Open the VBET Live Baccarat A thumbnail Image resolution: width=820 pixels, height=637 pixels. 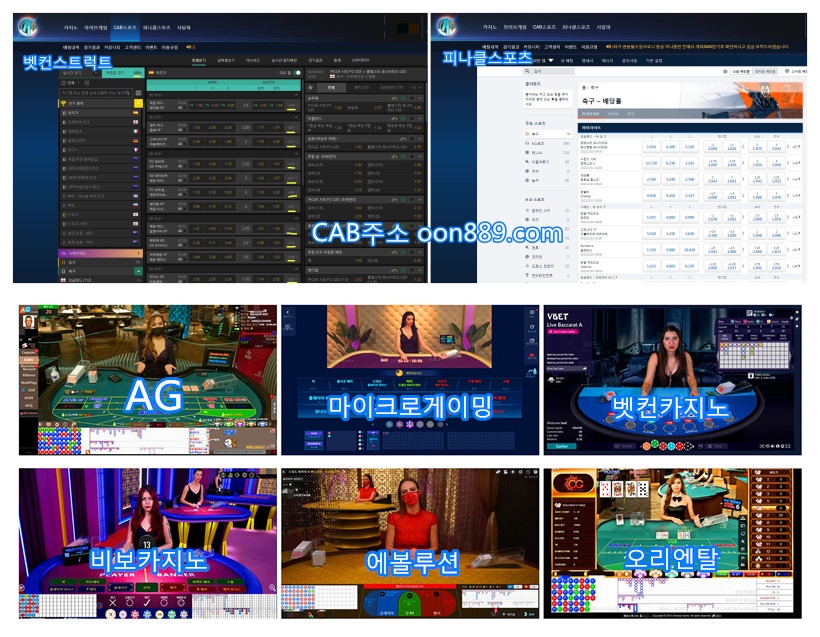[x=673, y=380]
